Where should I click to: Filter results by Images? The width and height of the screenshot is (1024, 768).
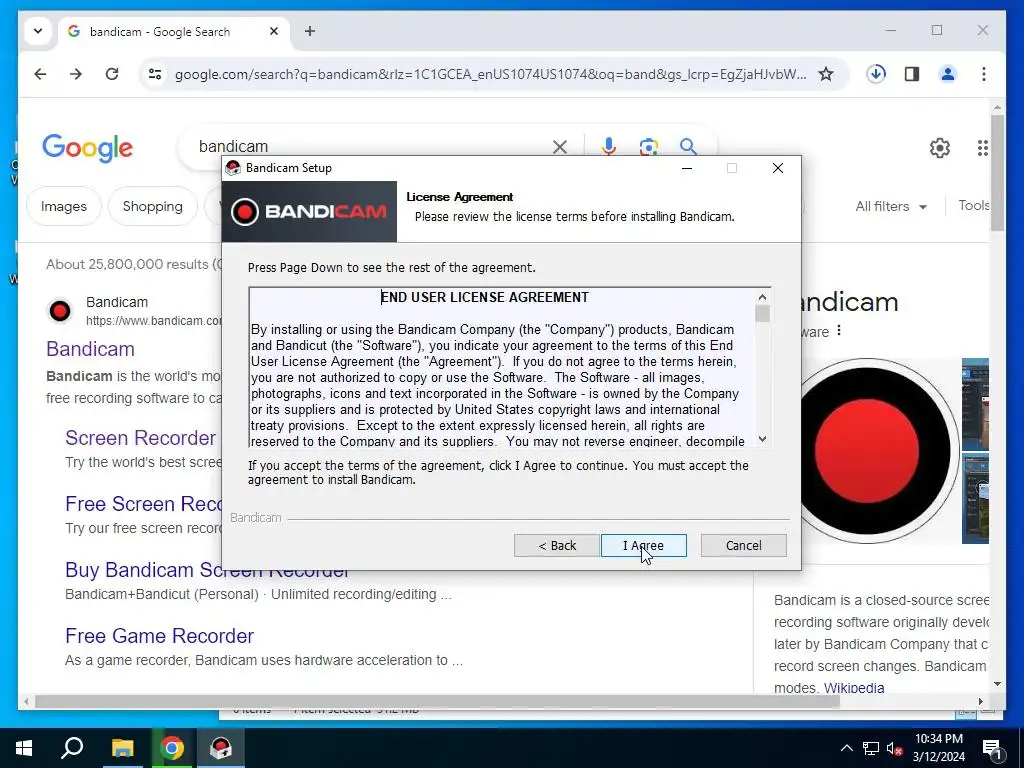(x=64, y=206)
